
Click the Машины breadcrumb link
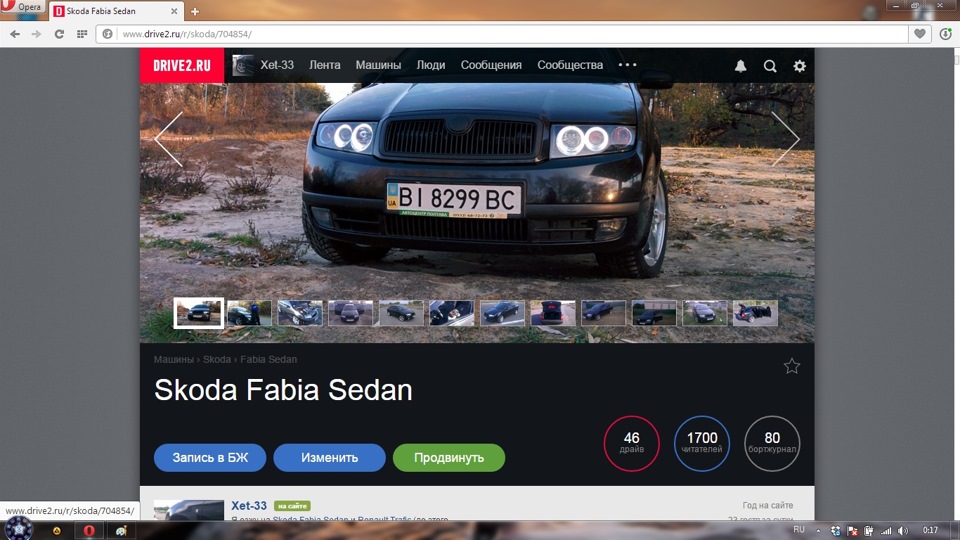(x=174, y=359)
